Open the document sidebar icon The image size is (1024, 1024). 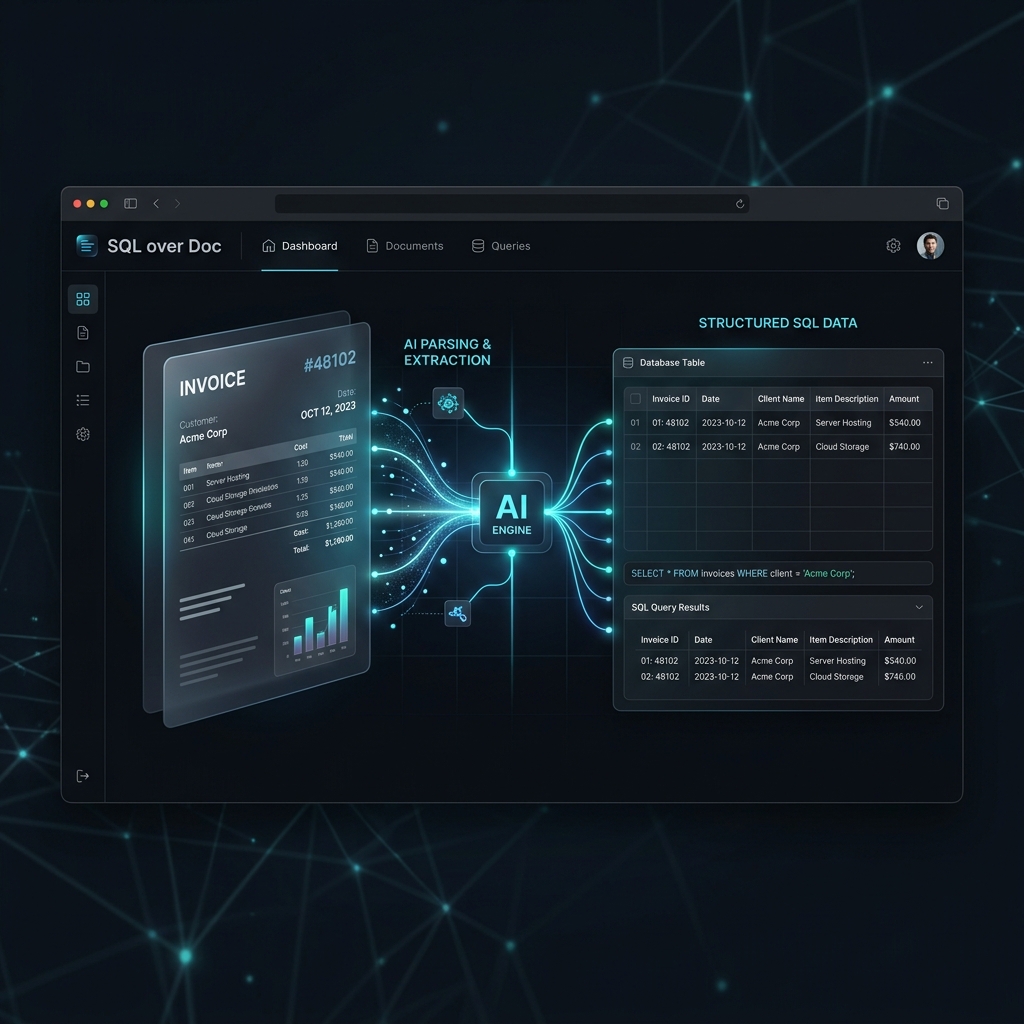click(x=83, y=333)
